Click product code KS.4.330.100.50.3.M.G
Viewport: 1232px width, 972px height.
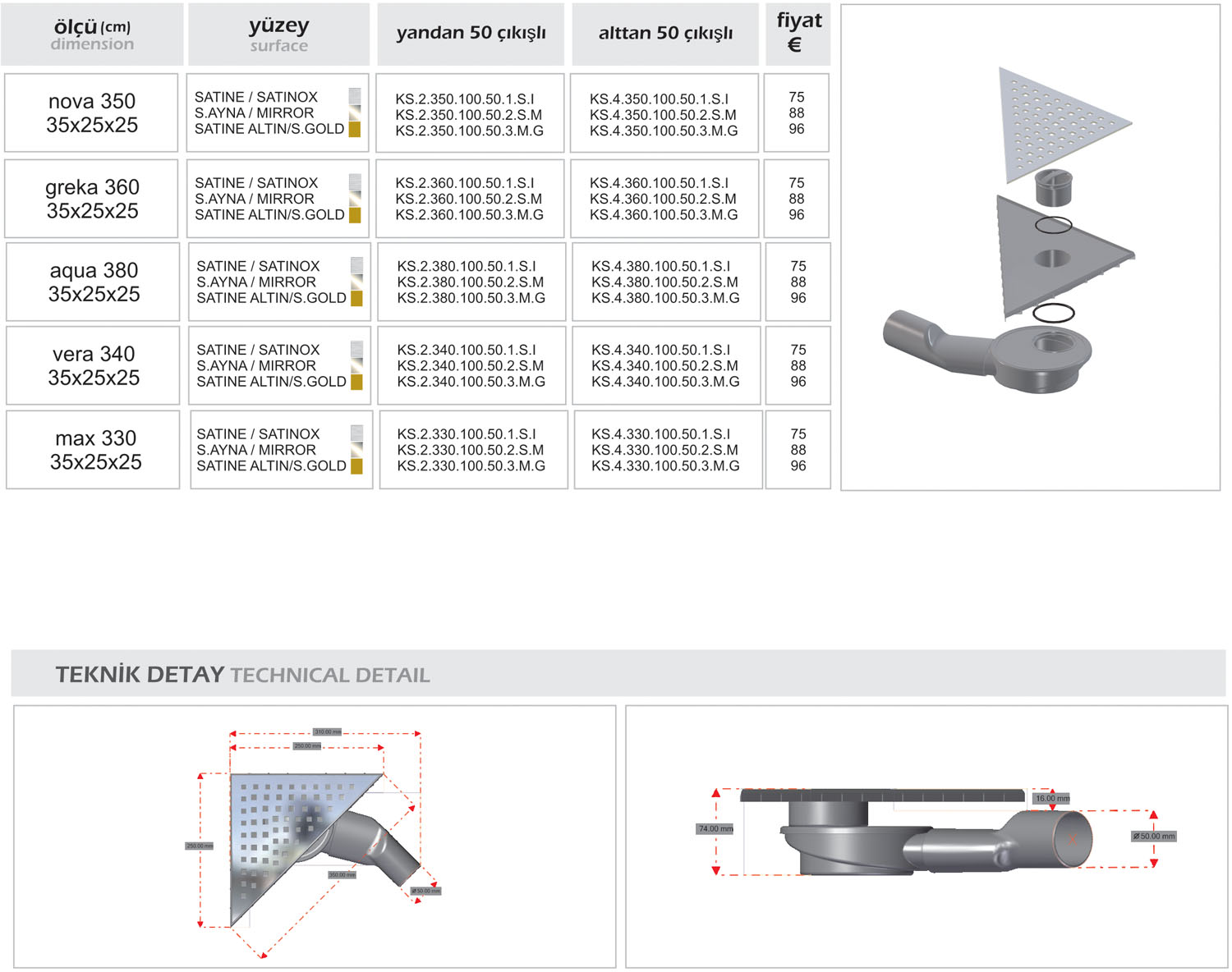pos(665,466)
